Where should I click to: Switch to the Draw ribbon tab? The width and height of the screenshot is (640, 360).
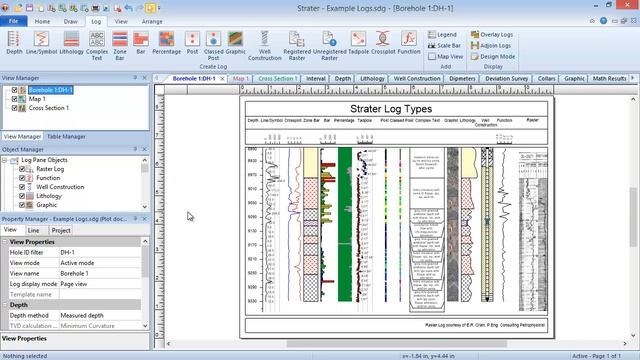(70, 21)
